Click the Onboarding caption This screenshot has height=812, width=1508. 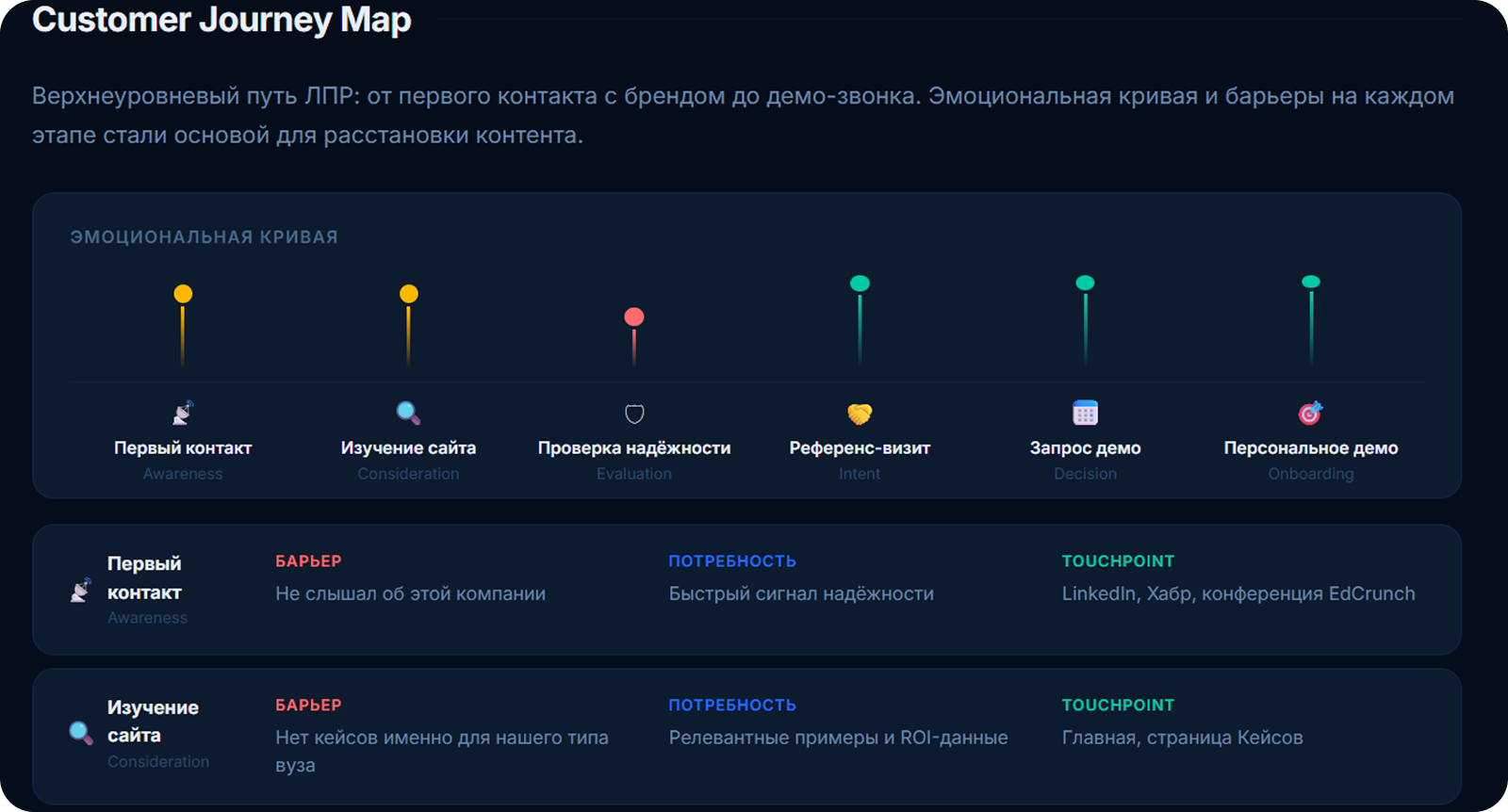(x=1311, y=474)
